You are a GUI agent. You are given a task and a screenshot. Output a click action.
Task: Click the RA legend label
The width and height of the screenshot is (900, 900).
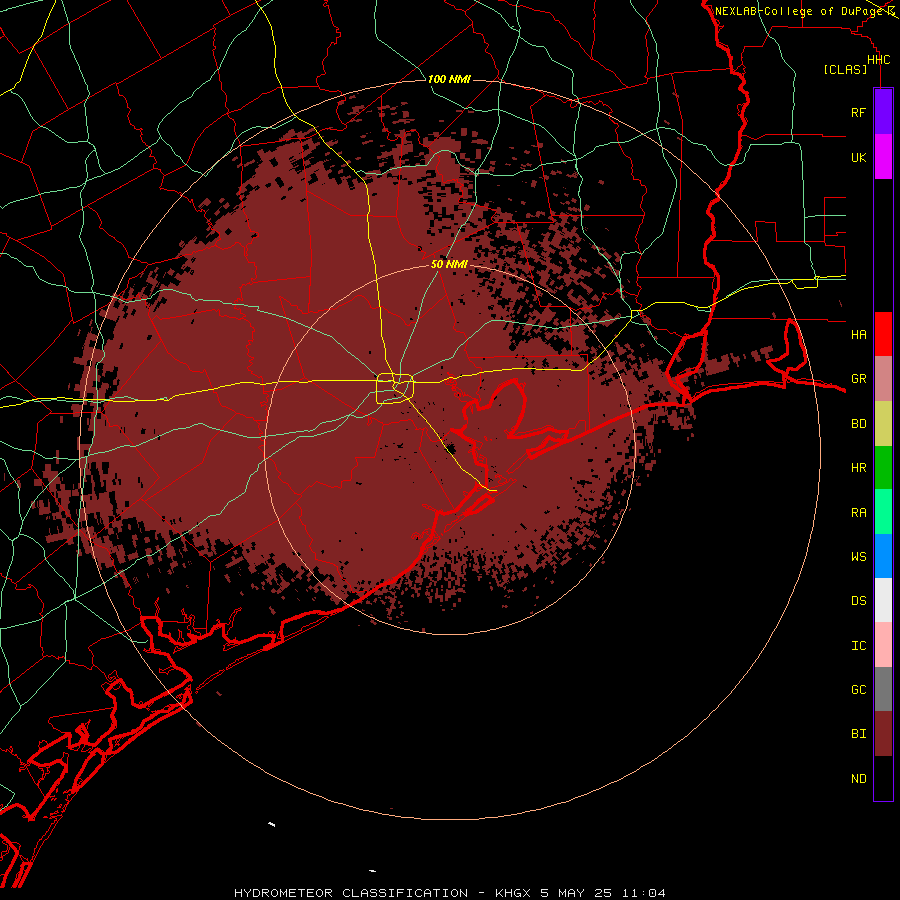pos(859,513)
